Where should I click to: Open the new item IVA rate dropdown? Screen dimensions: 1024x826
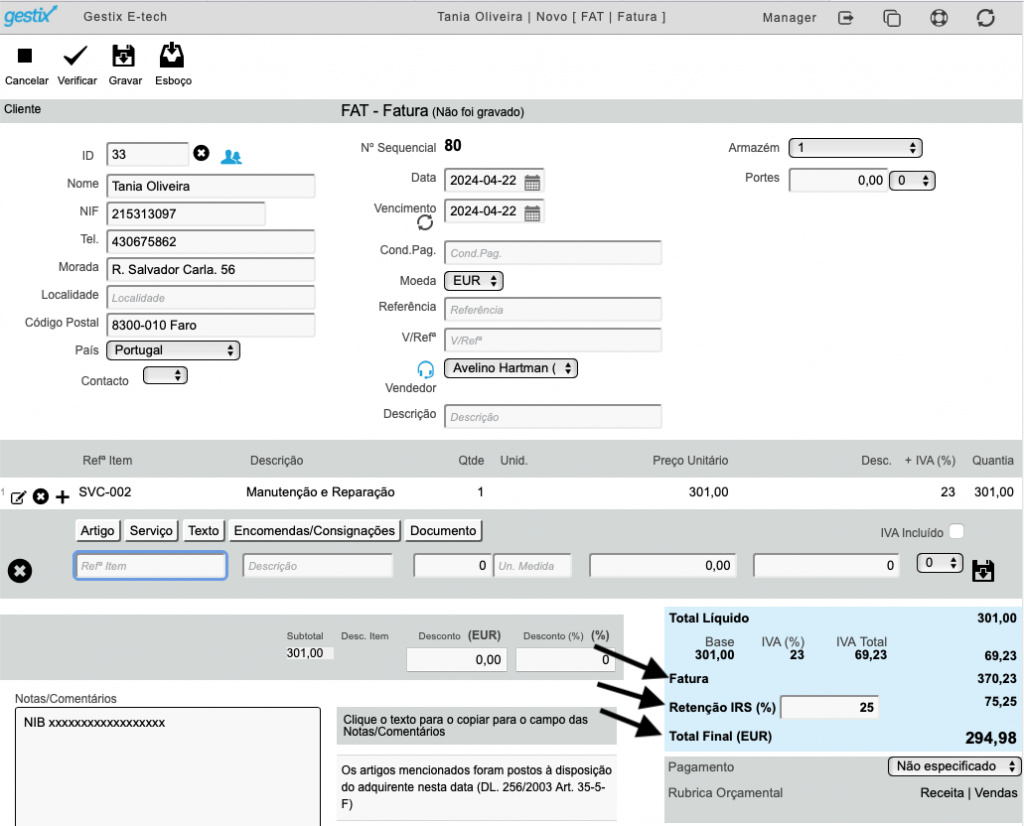[x=940, y=563]
